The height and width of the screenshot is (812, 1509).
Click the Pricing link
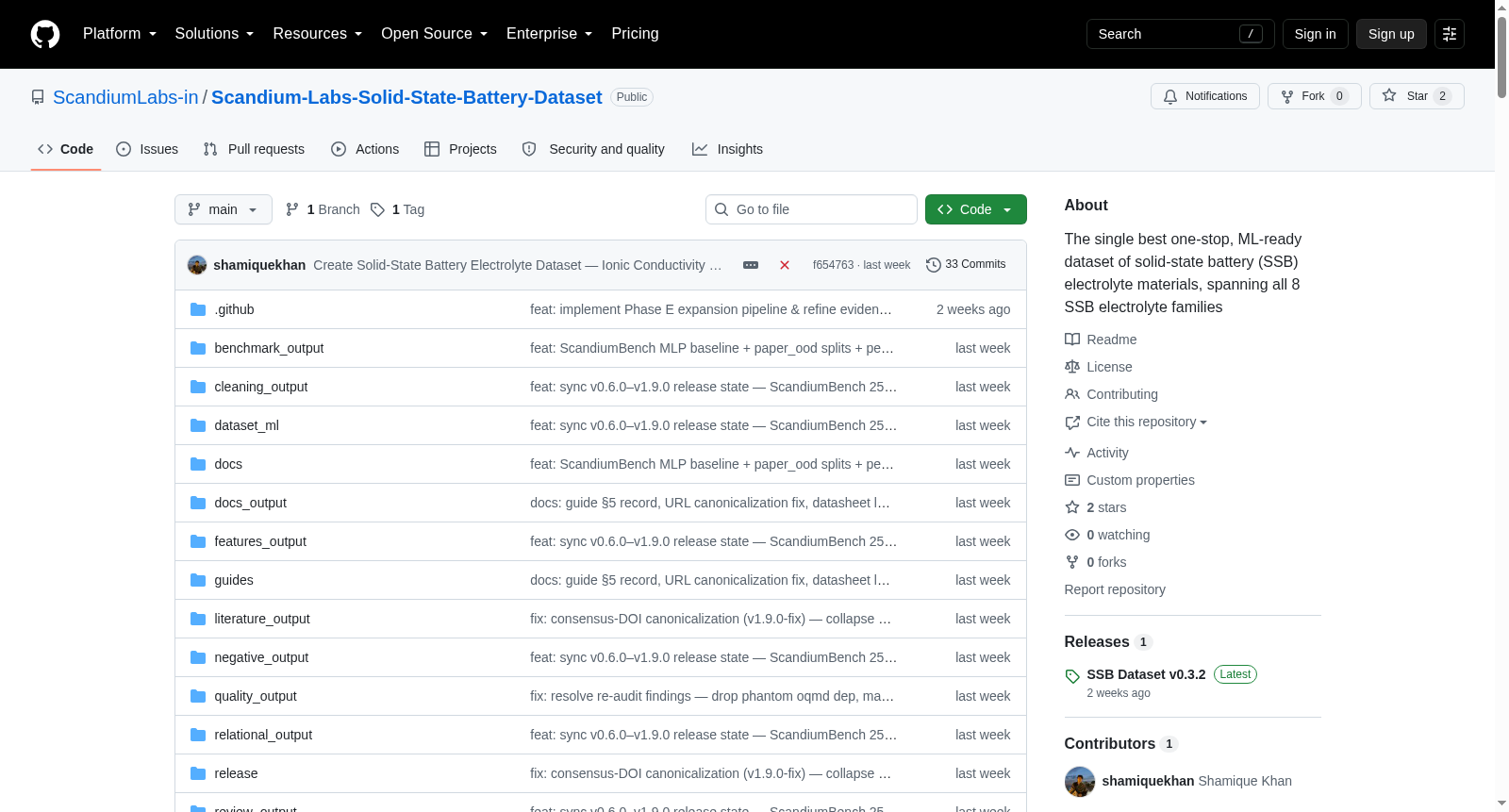click(635, 34)
